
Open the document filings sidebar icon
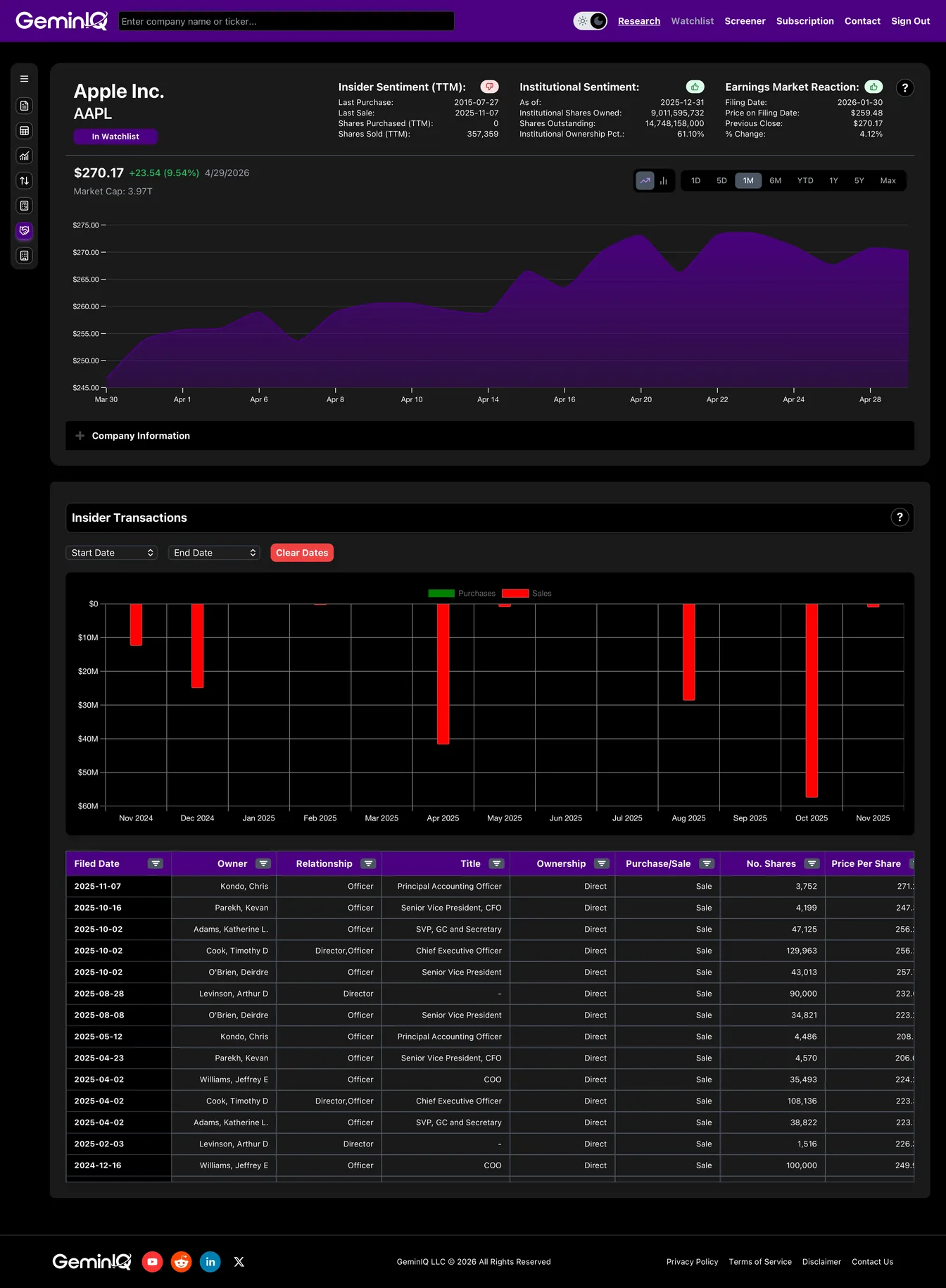24,106
